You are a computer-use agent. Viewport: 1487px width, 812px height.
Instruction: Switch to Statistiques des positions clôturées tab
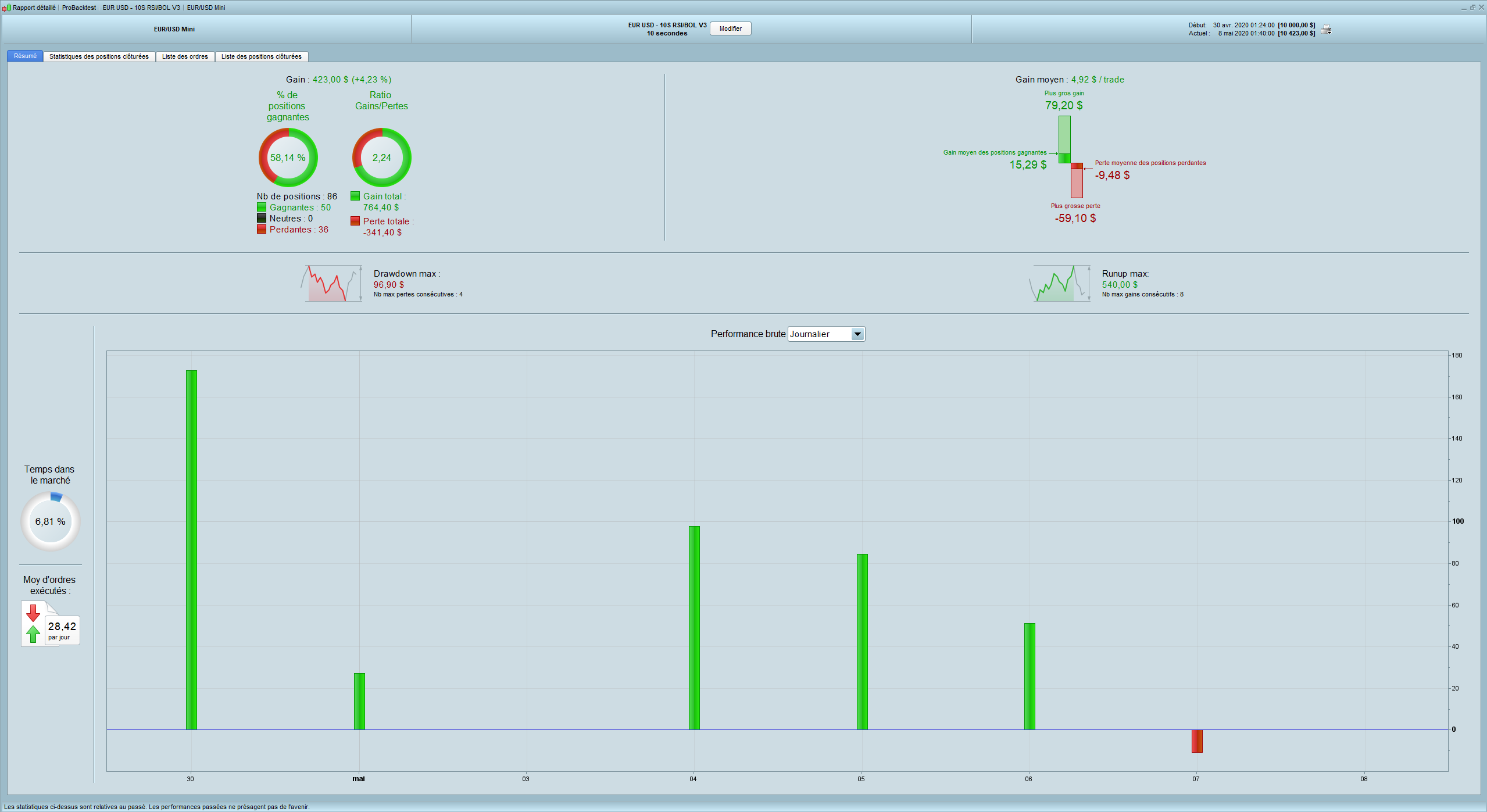point(99,56)
